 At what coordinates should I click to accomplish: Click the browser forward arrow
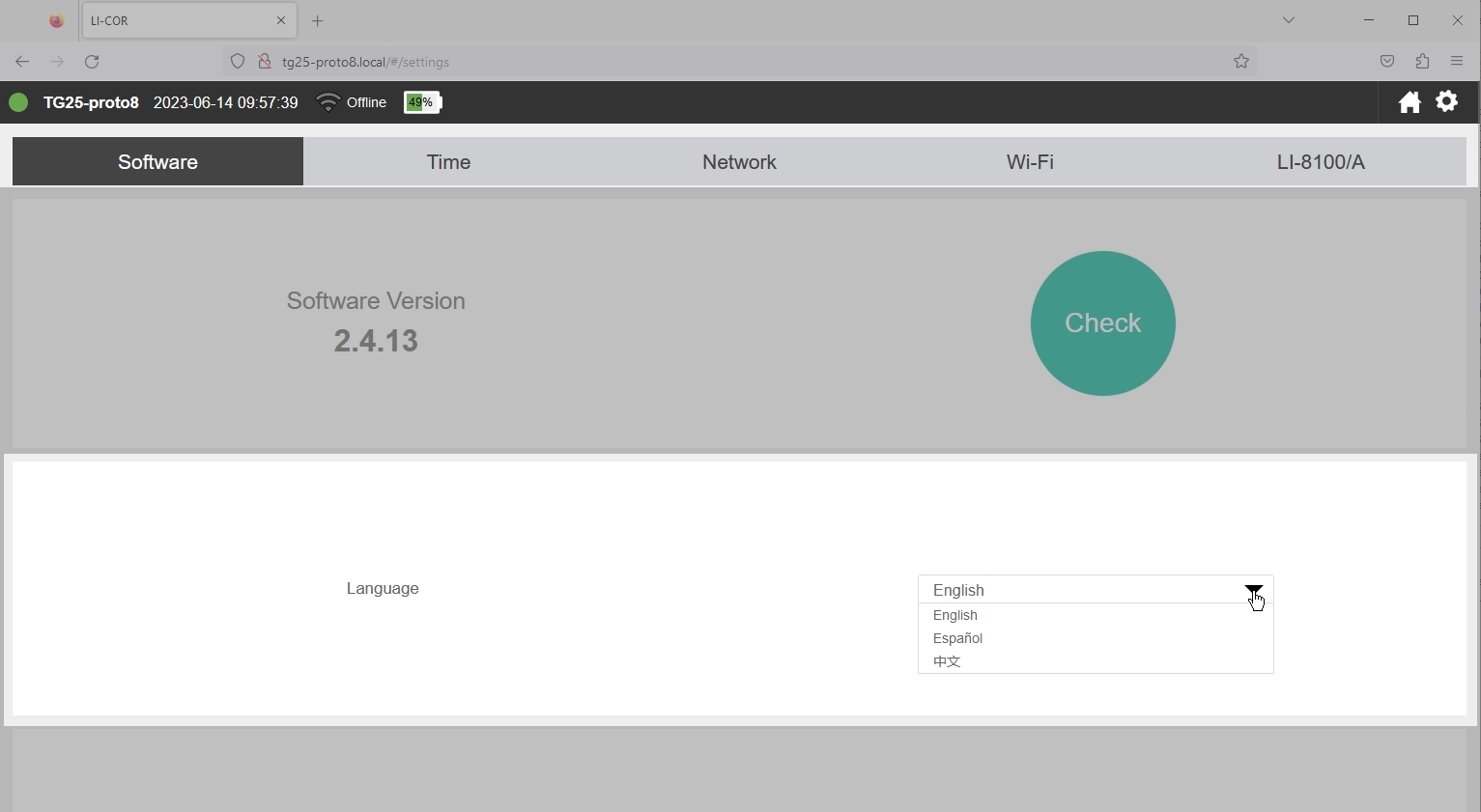point(57,62)
